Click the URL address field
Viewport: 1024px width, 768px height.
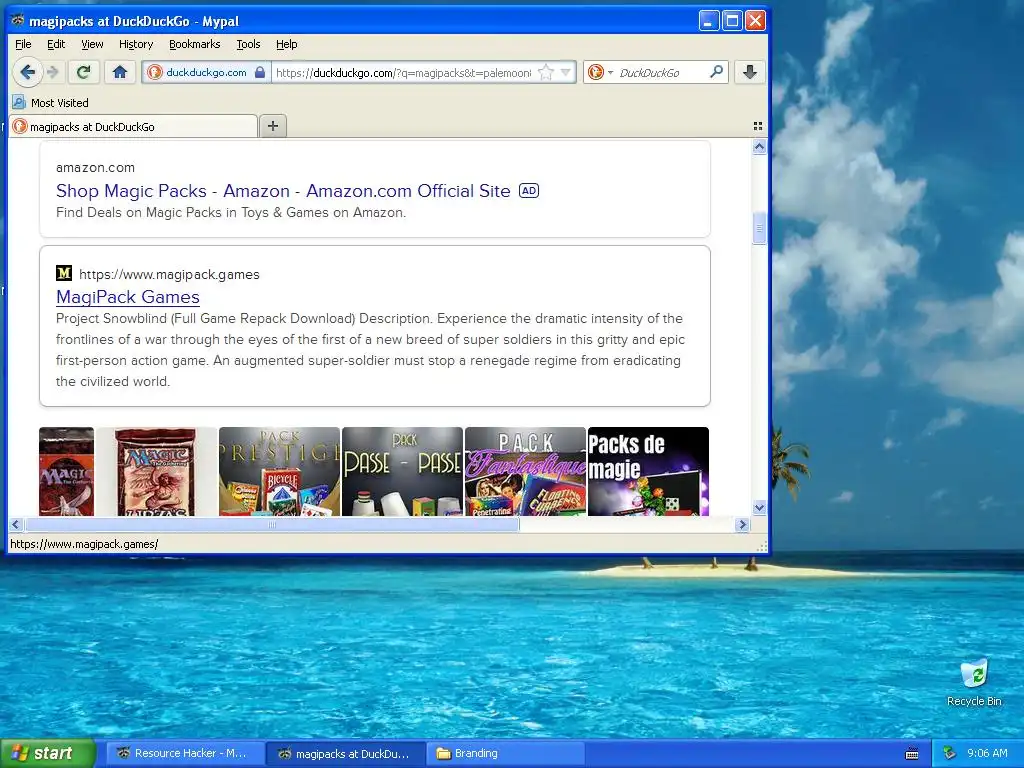pos(404,72)
